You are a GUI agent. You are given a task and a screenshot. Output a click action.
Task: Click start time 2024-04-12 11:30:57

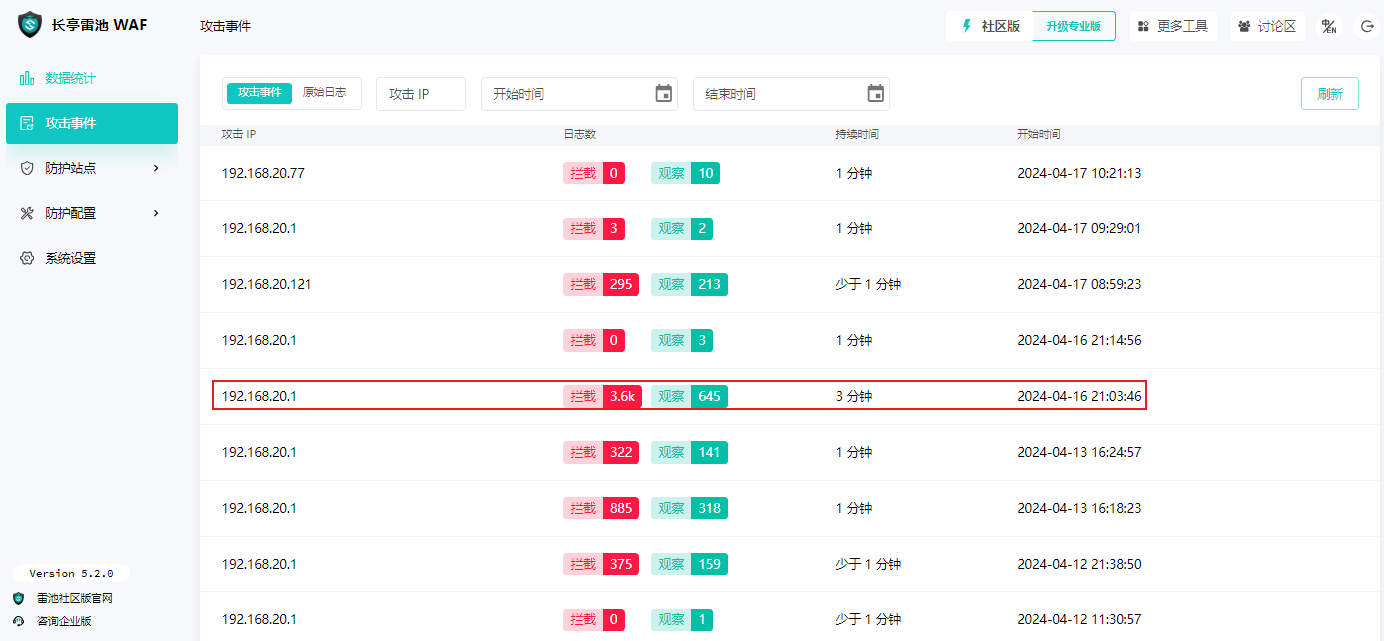point(1079,620)
